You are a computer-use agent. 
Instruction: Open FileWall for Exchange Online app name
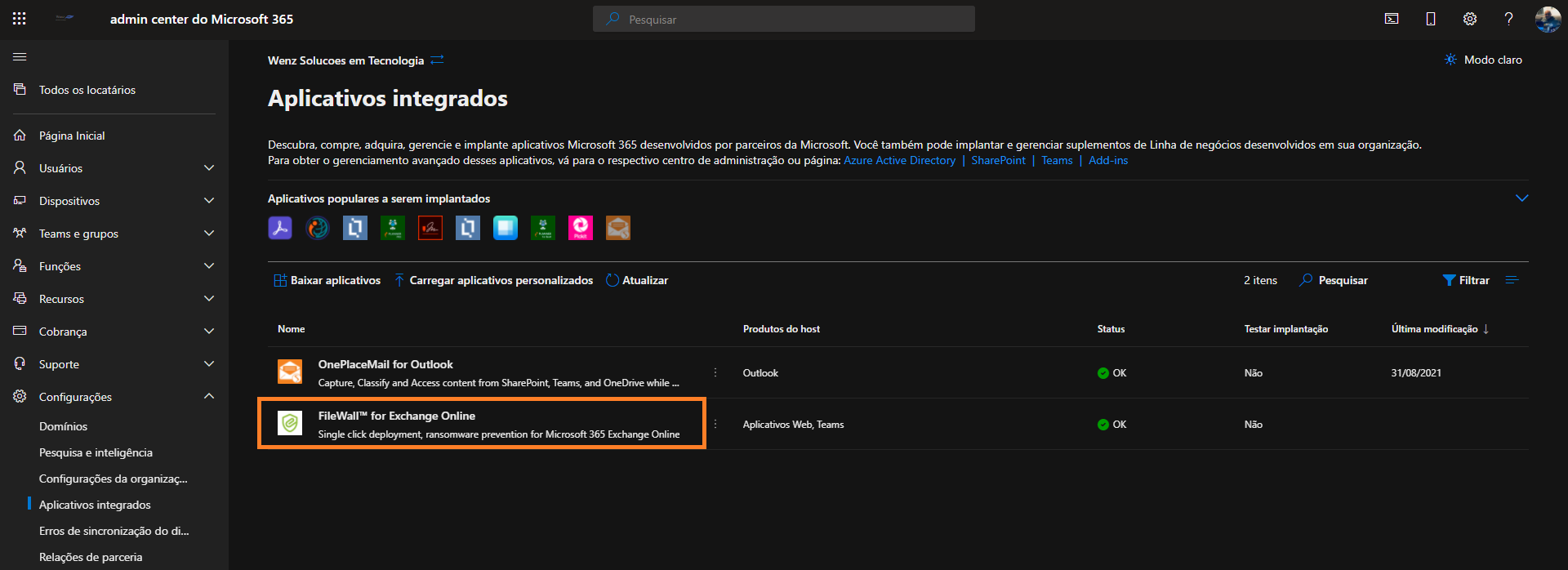click(397, 416)
